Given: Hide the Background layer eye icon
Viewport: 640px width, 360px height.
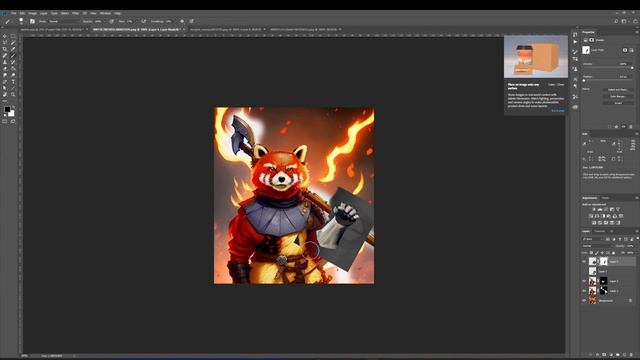Looking at the screenshot, I should point(584,301).
